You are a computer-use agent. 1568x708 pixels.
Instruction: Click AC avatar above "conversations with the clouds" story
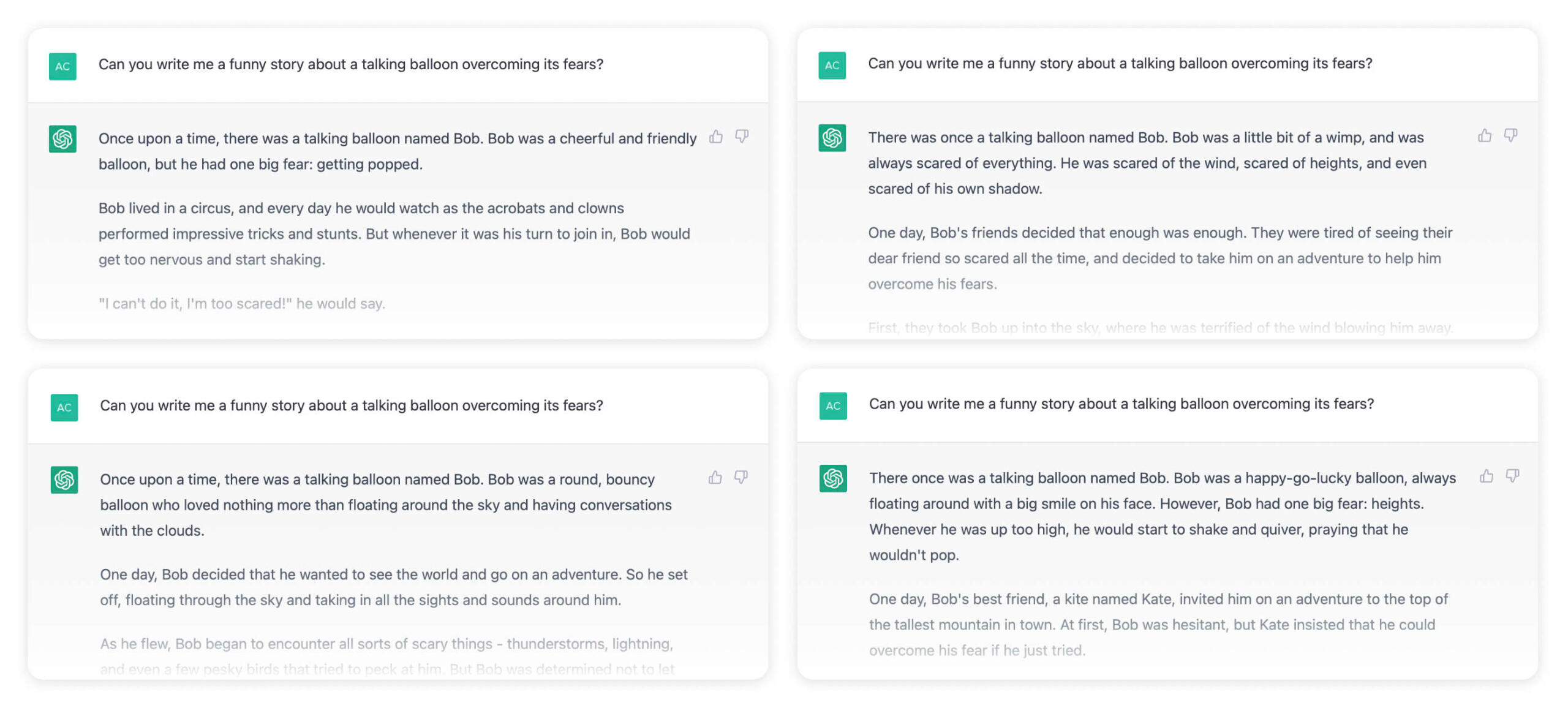point(64,407)
